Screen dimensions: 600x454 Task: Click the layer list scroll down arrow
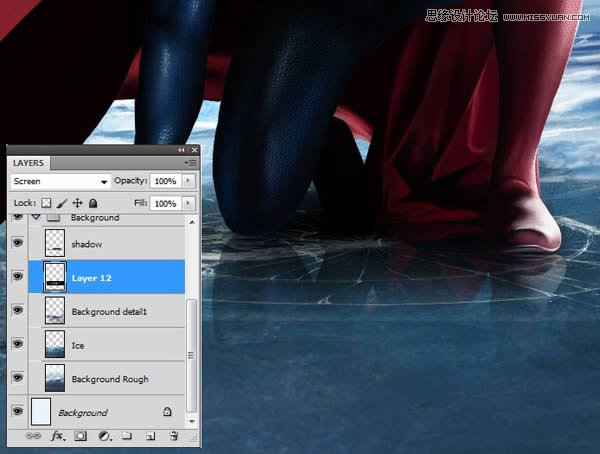192,421
